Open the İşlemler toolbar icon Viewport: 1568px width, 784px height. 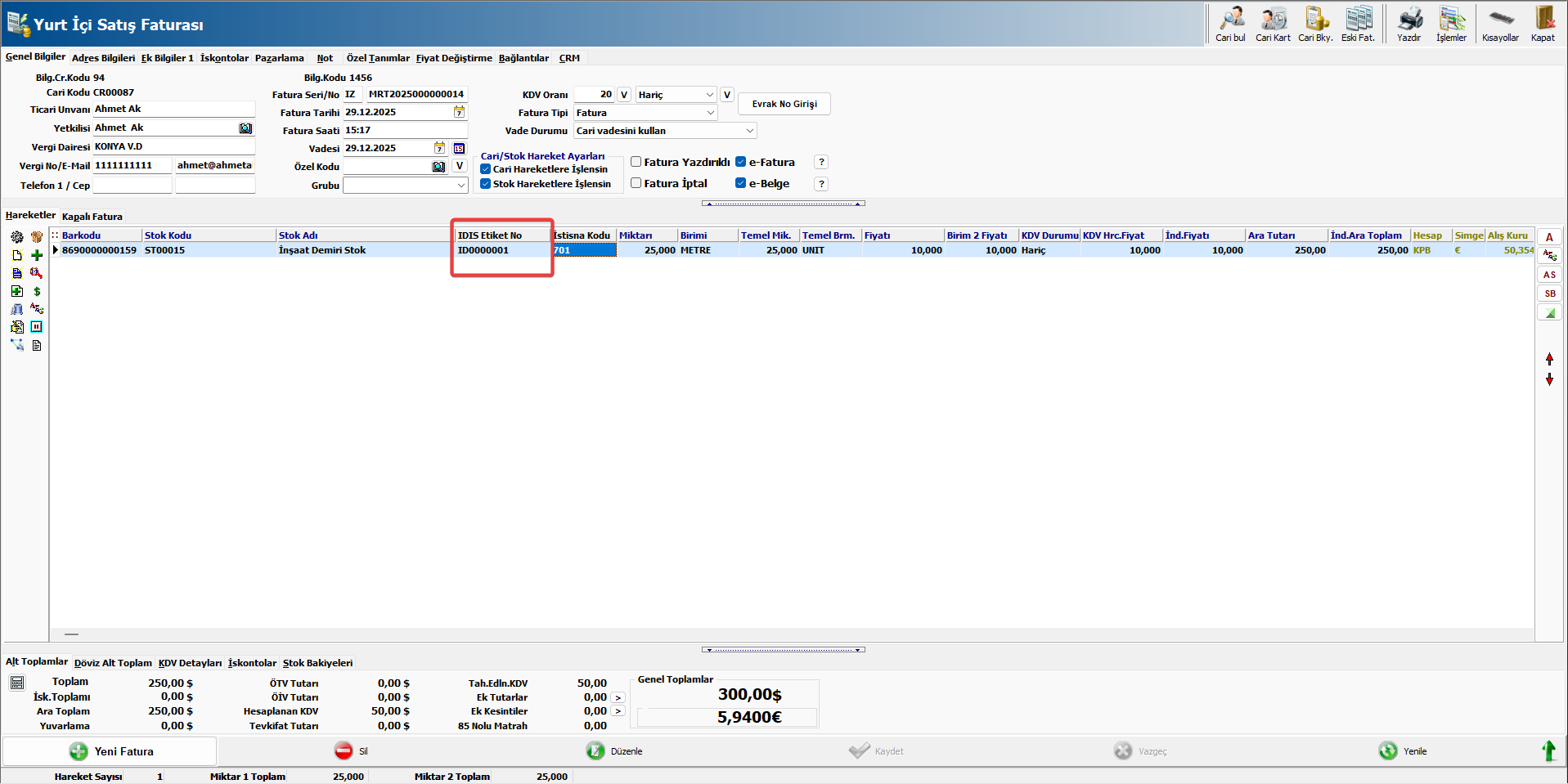pos(1451,23)
